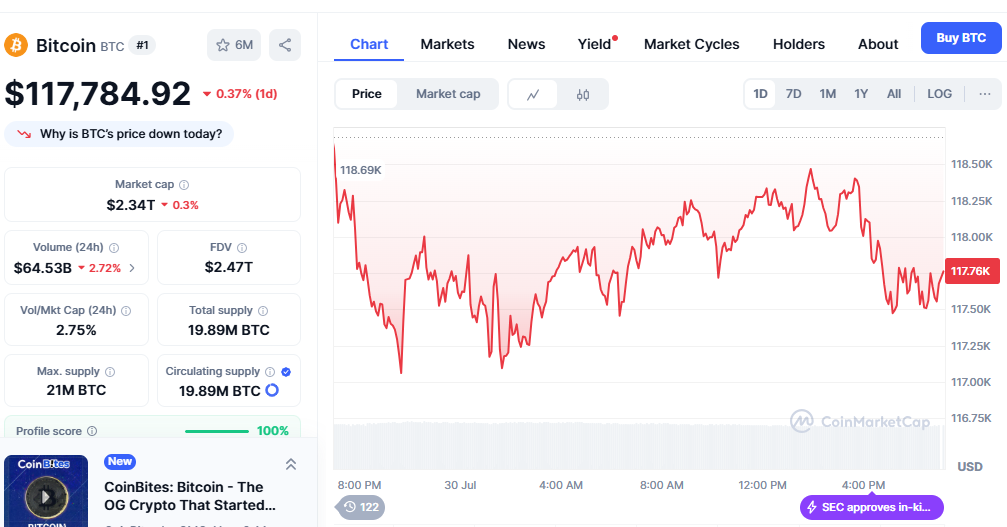Click the Buy BTC button
Screen dimensions: 1007x527
pyautogui.click(x=960, y=38)
